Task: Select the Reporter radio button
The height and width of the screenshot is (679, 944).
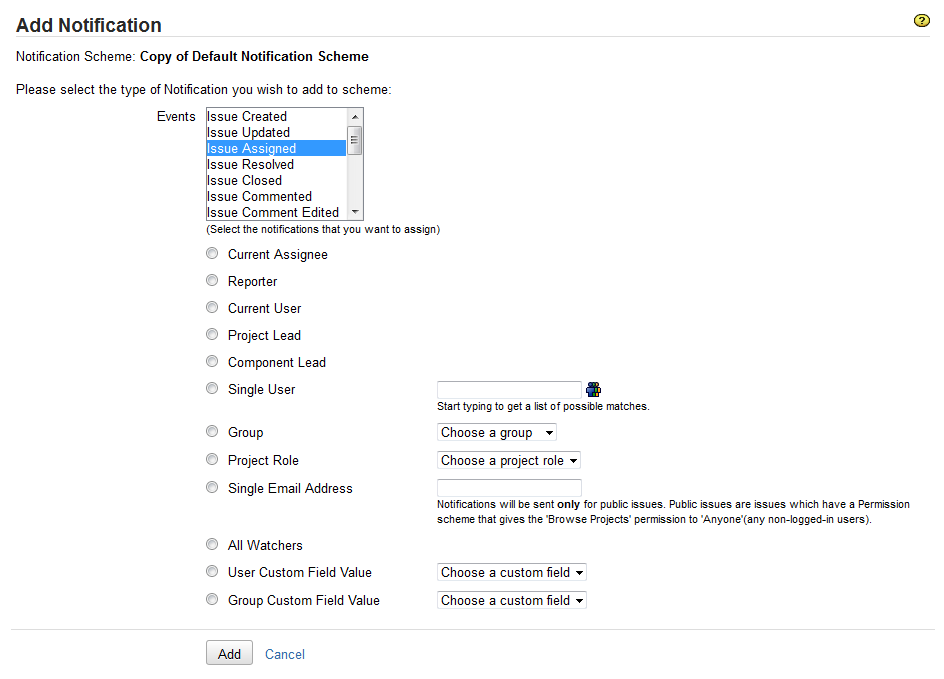Action: pyautogui.click(x=212, y=281)
